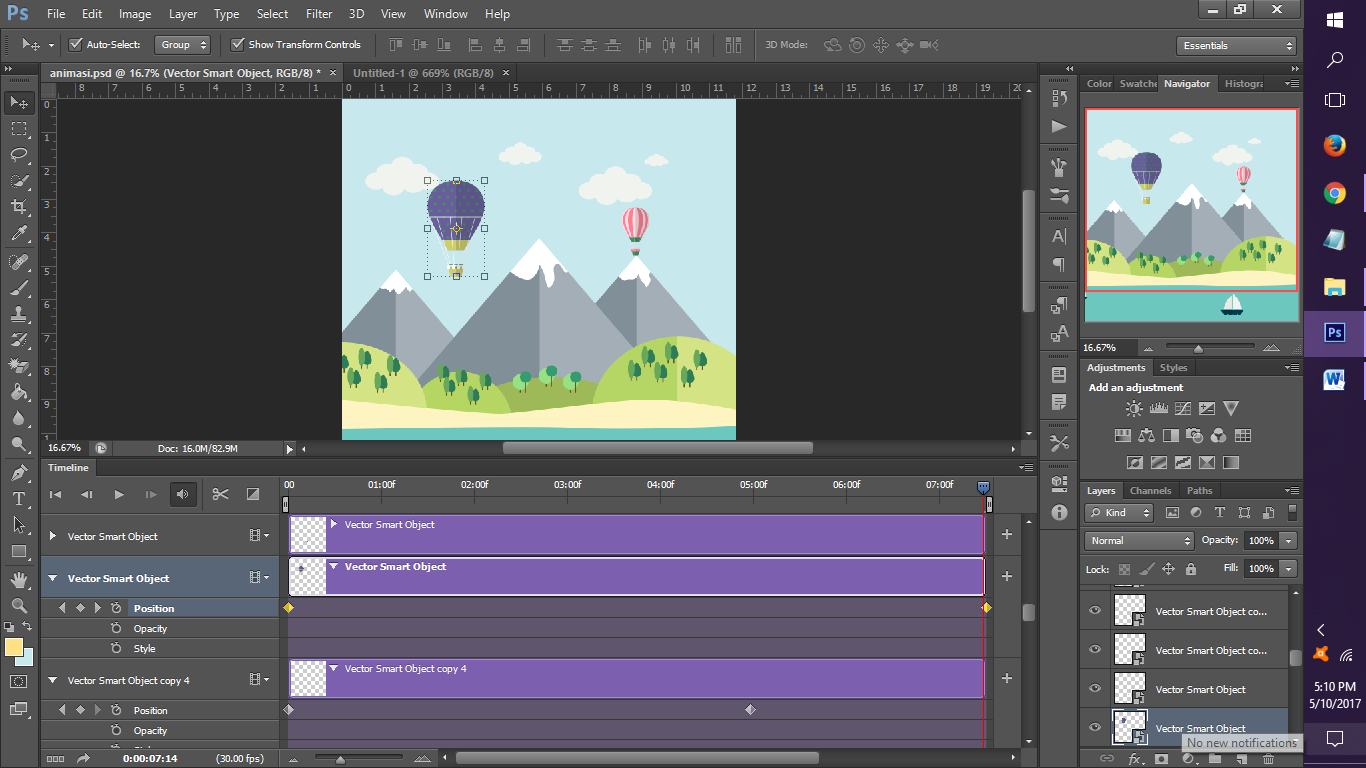1366x768 pixels.
Task: Select the Eyedropper tool
Action: 19,234
